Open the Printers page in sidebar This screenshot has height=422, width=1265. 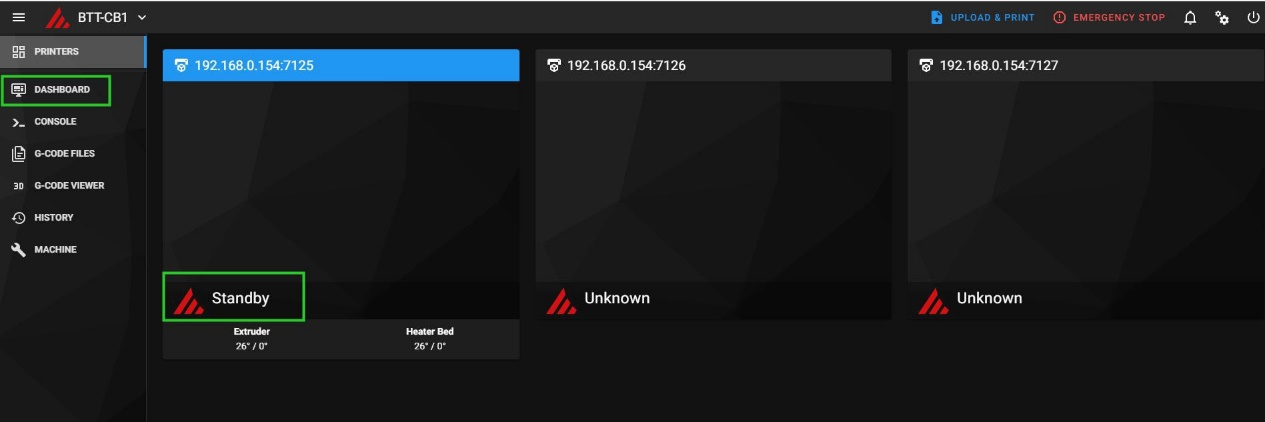(56, 51)
